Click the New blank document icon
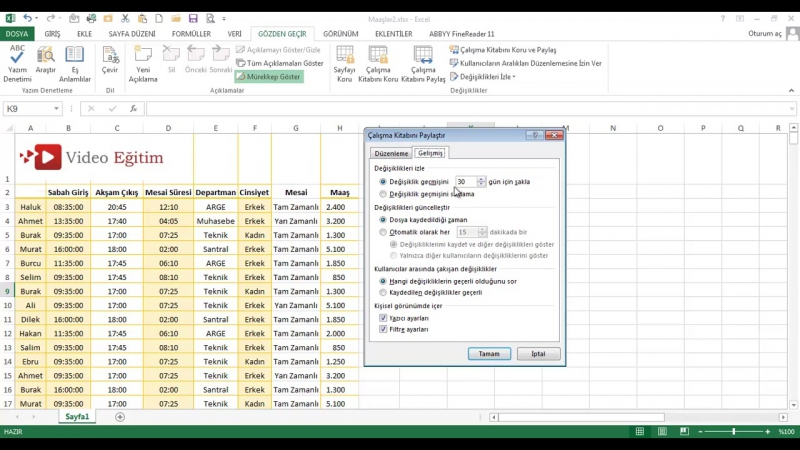This screenshot has height=450, width=800. pyautogui.click(x=159, y=19)
